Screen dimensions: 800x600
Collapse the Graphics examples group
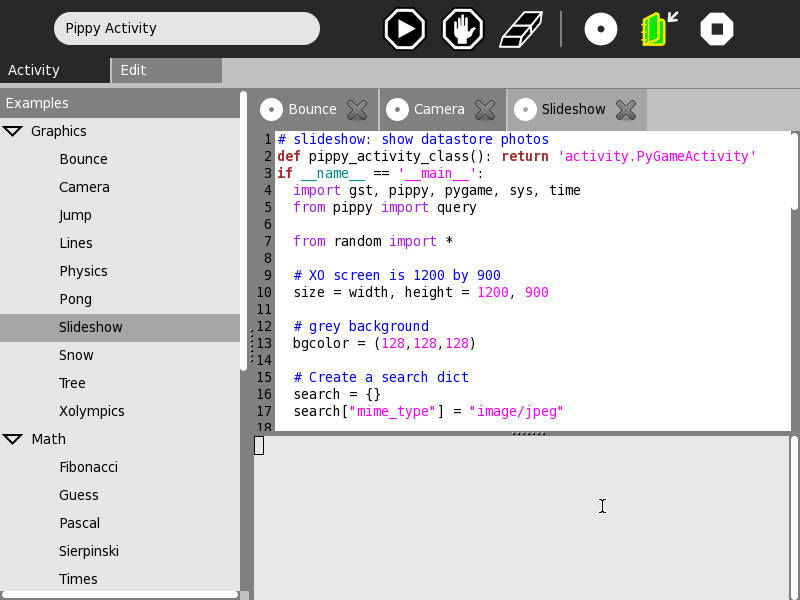(x=13, y=131)
